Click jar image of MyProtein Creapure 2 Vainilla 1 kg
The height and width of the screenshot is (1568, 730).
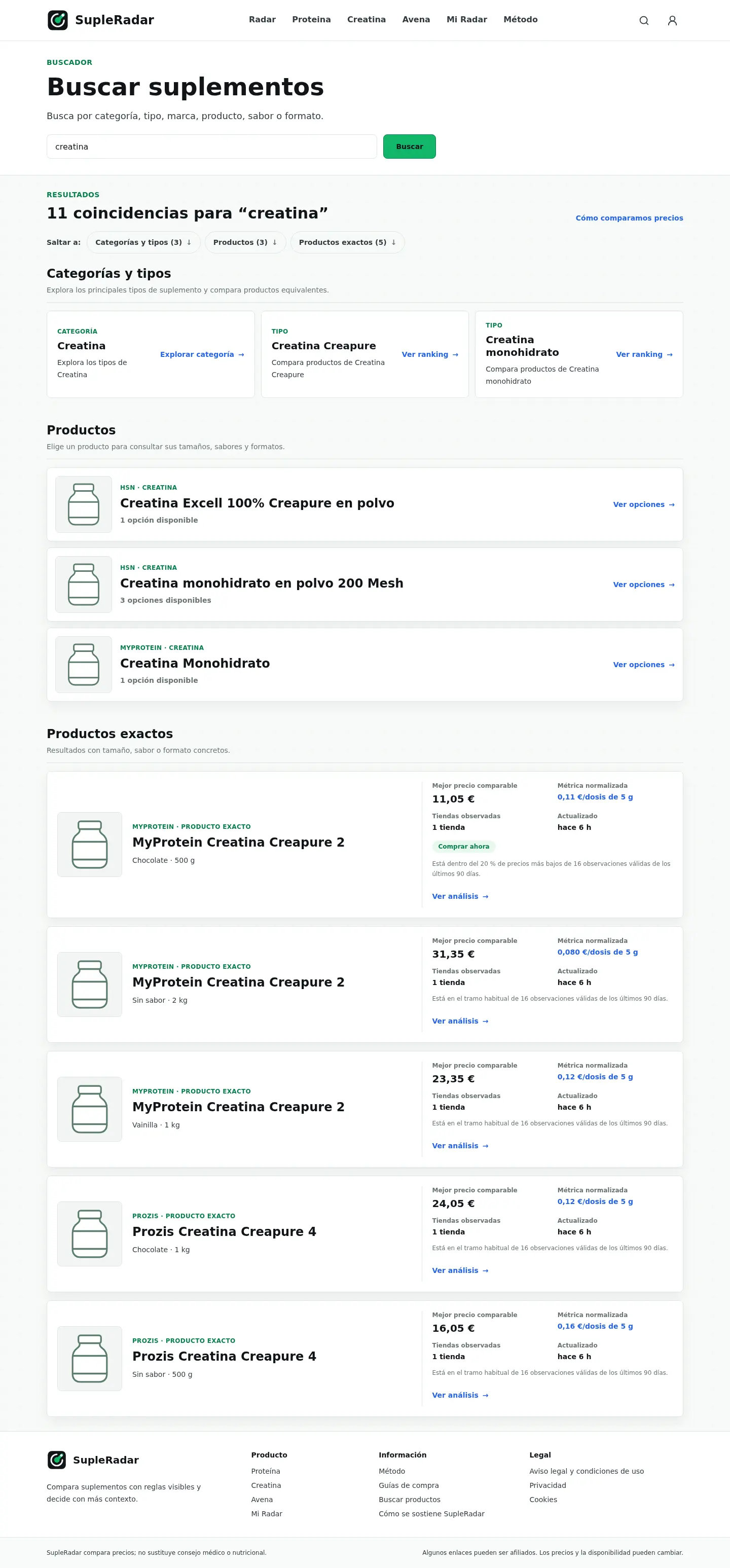tap(90, 1109)
